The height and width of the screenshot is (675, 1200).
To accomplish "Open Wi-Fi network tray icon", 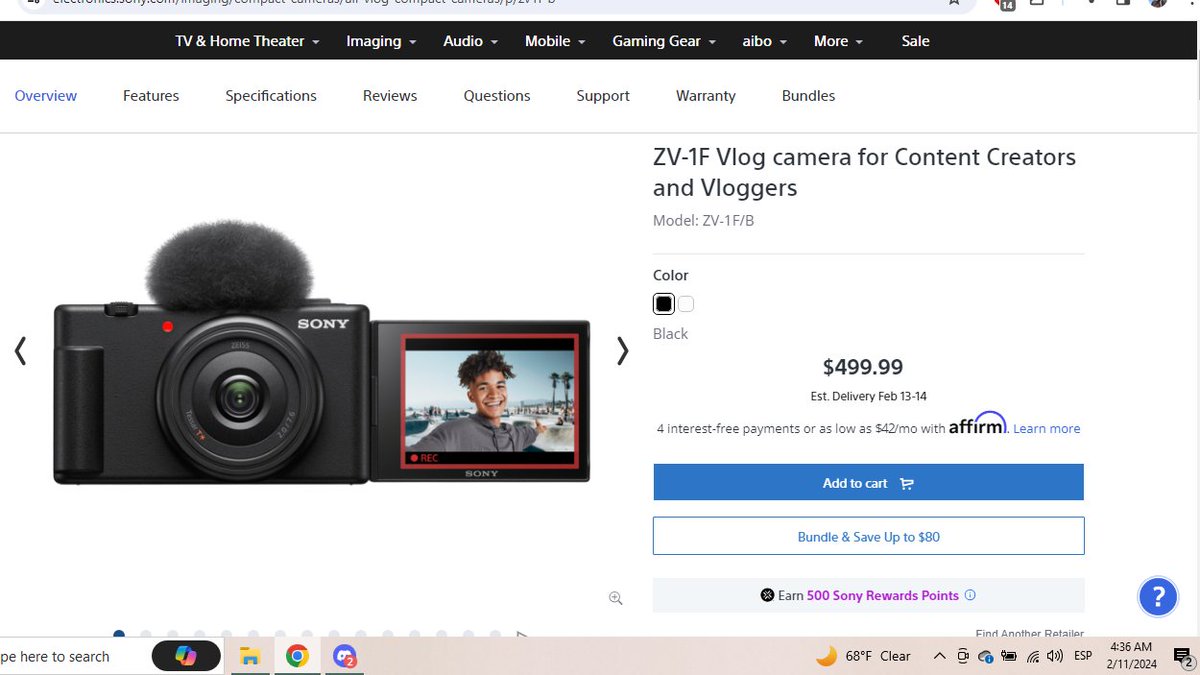I will 1032,656.
